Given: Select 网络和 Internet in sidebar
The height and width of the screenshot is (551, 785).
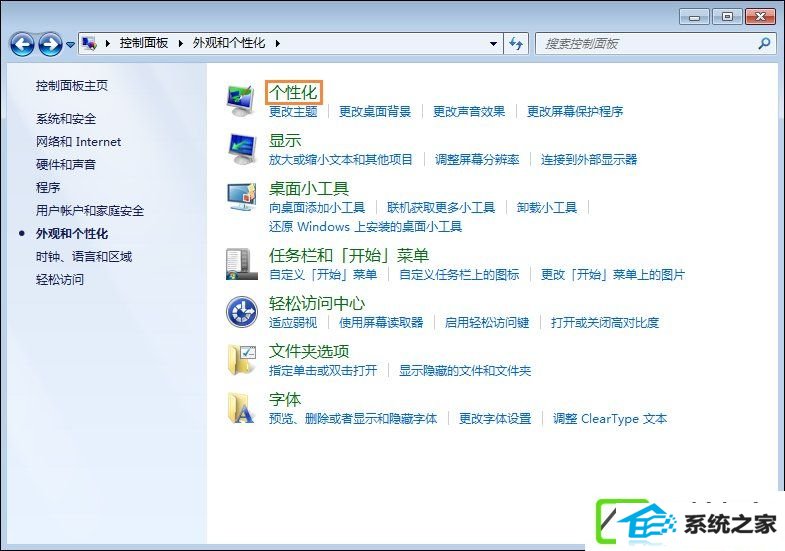Looking at the screenshot, I should click(x=78, y=142).
